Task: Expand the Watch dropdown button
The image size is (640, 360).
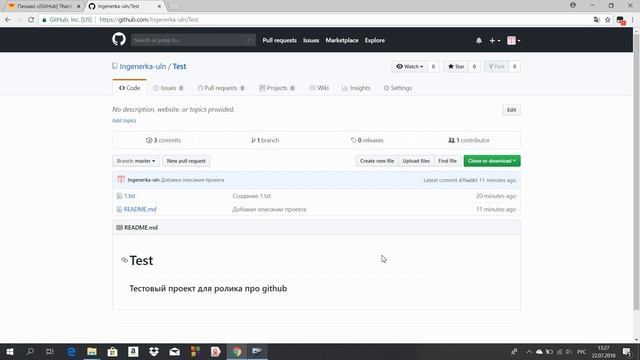Action: point(409,67)
